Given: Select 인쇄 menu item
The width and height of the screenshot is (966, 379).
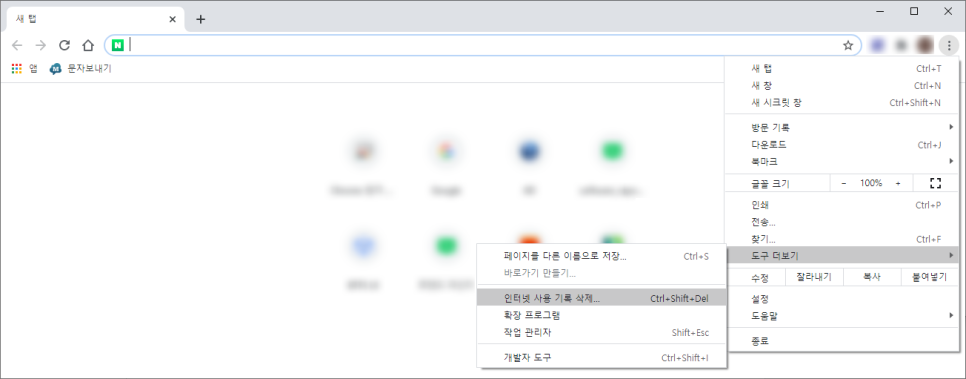Looking at the screenshot, I should [842, 205].
